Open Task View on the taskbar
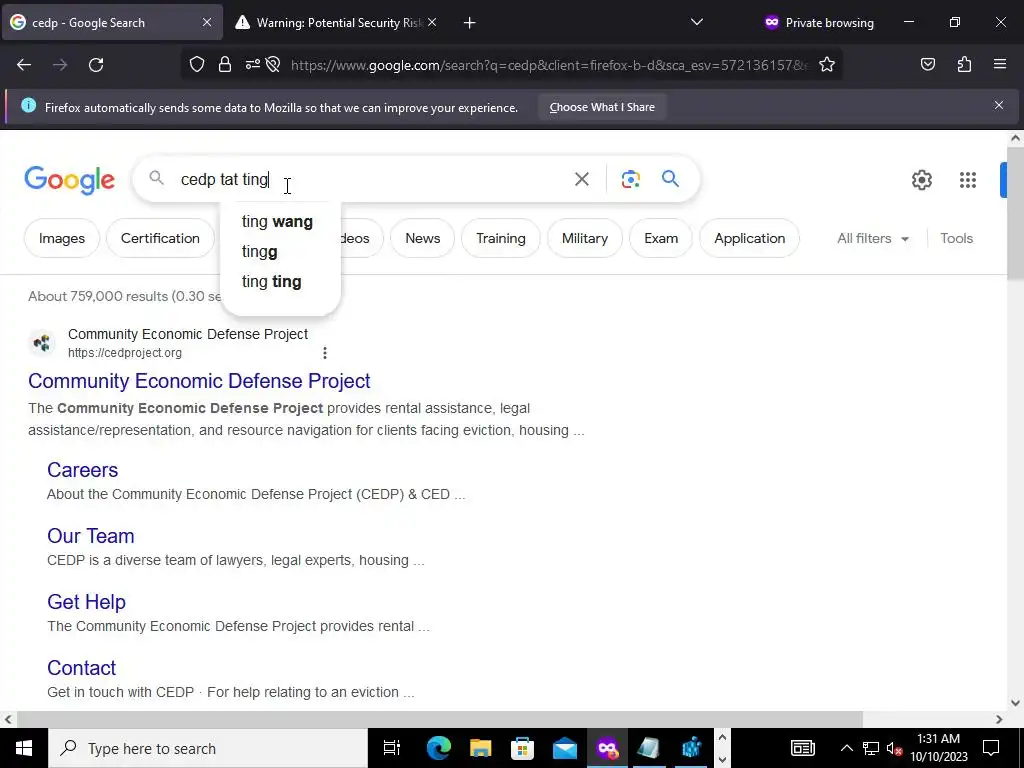This screenshot has width=1024, height=768. (391, 748)
